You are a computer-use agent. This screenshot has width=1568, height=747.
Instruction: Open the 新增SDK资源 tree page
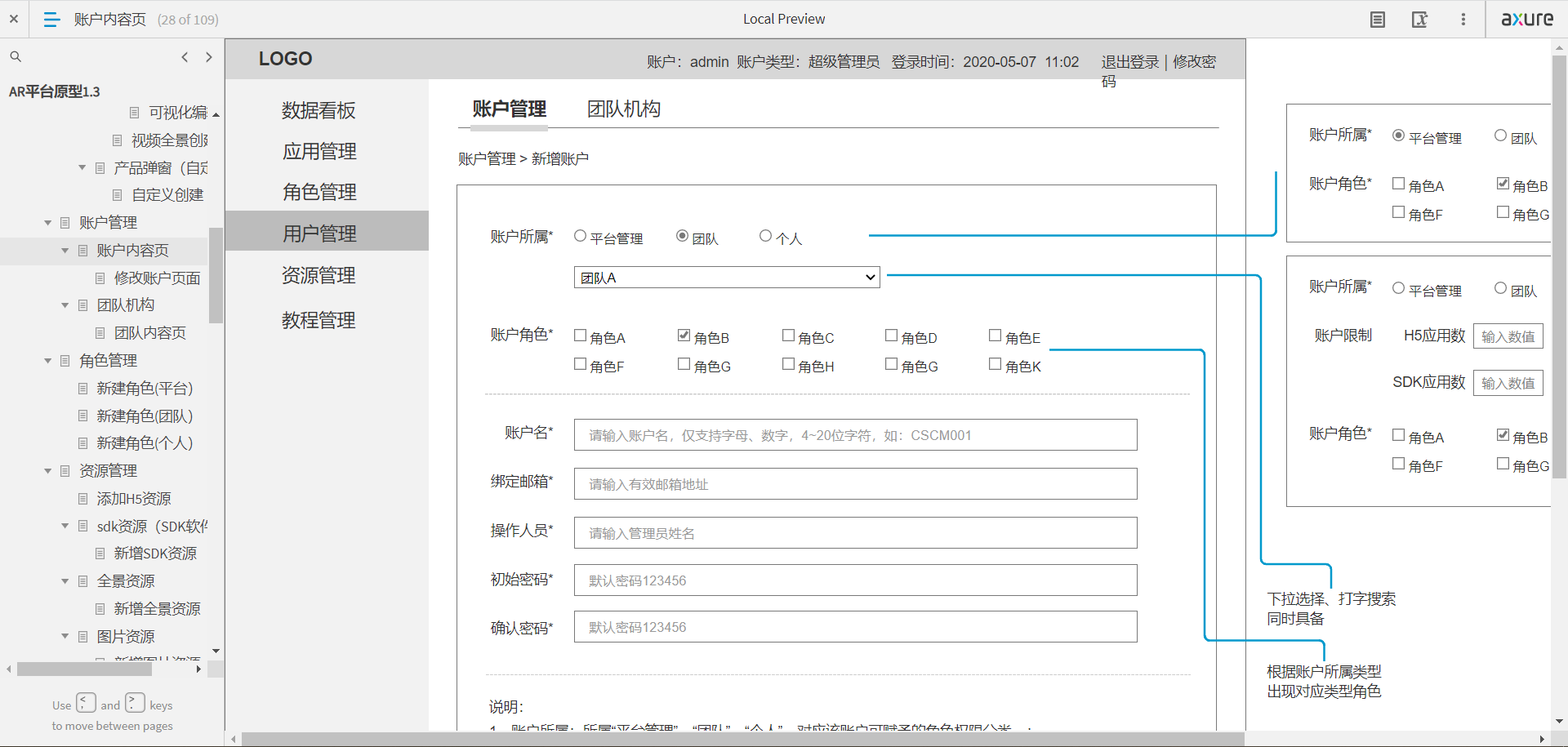(155, 553)
